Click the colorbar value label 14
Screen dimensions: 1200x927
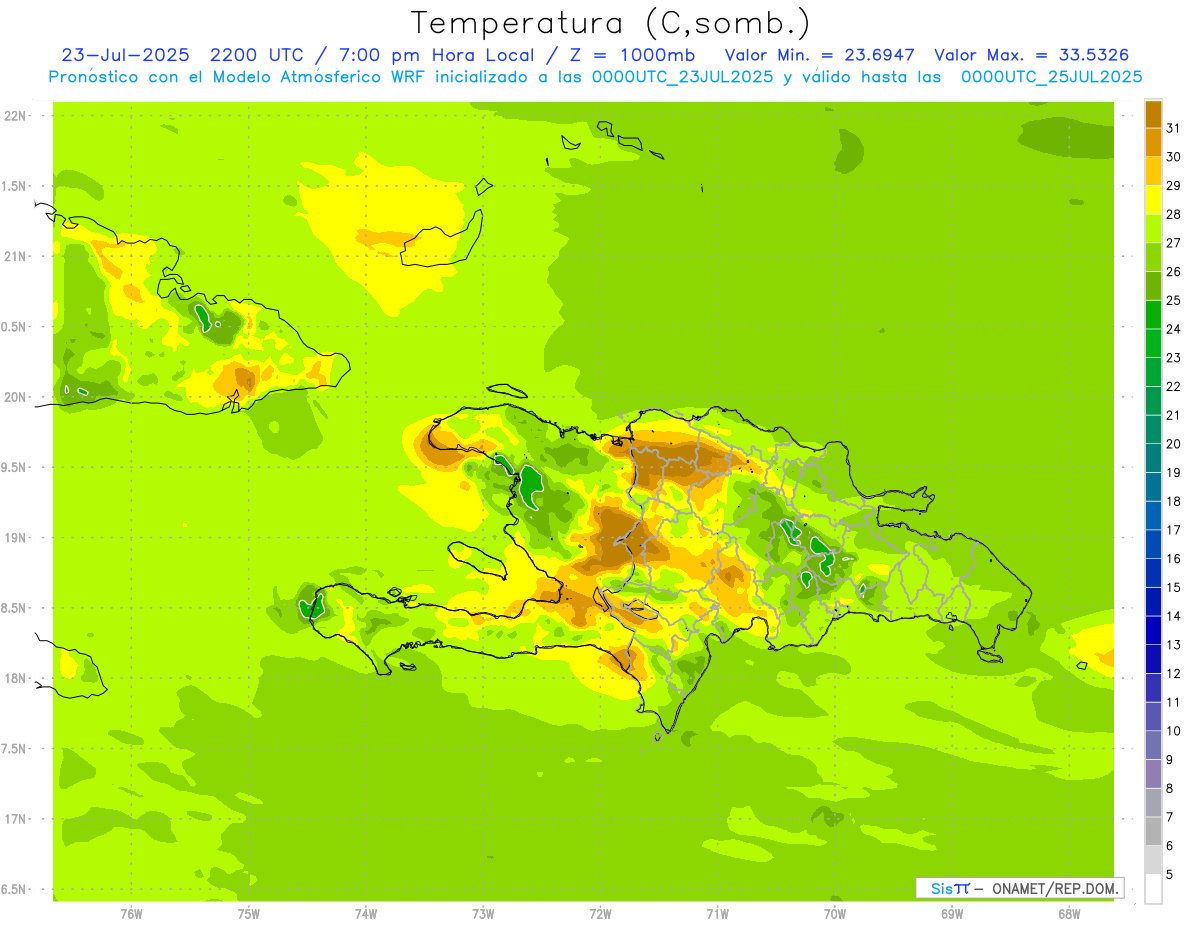coord(1174,616)
